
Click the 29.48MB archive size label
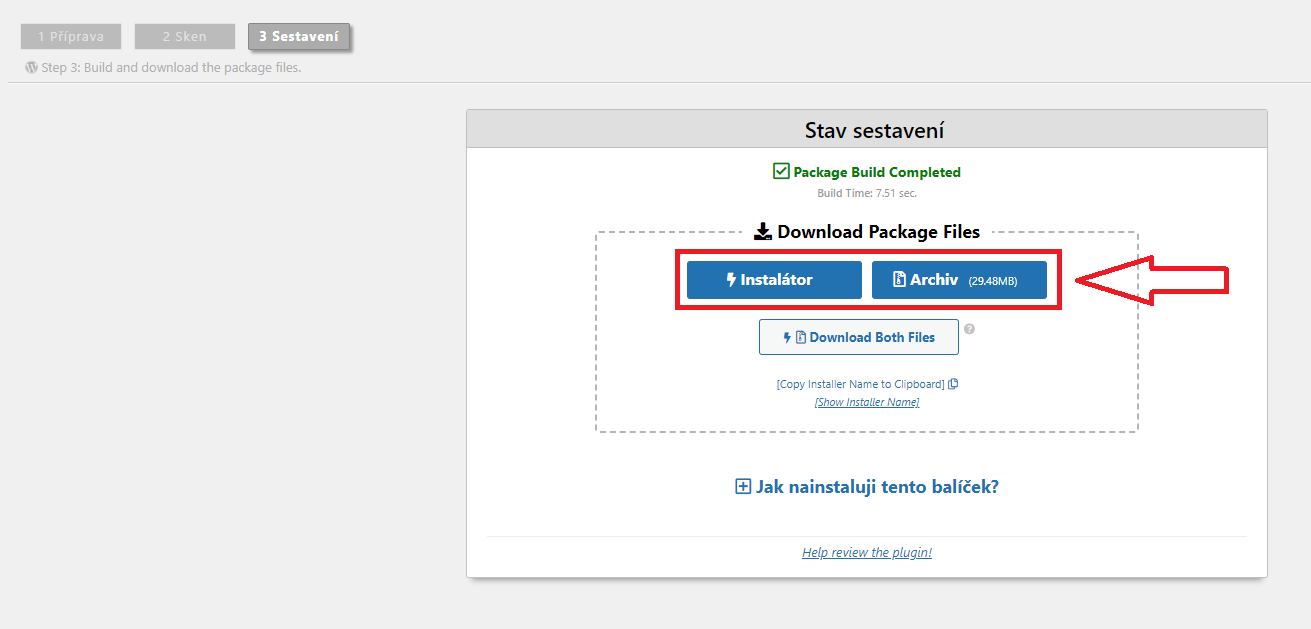[992, 282]
